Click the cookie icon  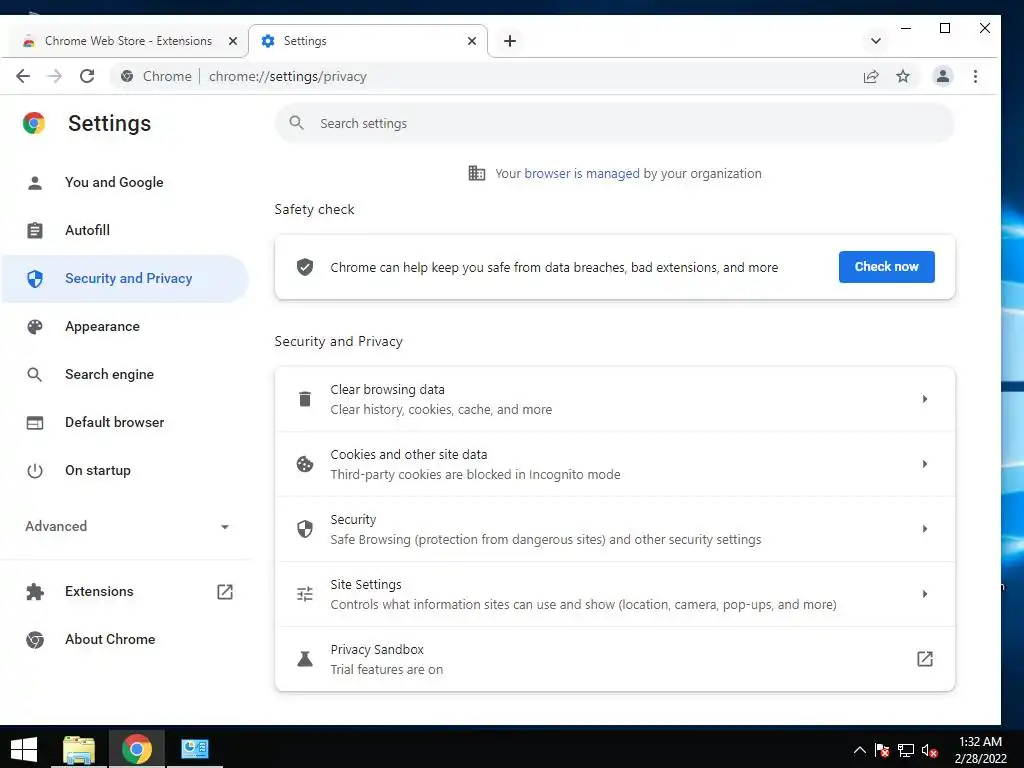click(x=305, y=464)
